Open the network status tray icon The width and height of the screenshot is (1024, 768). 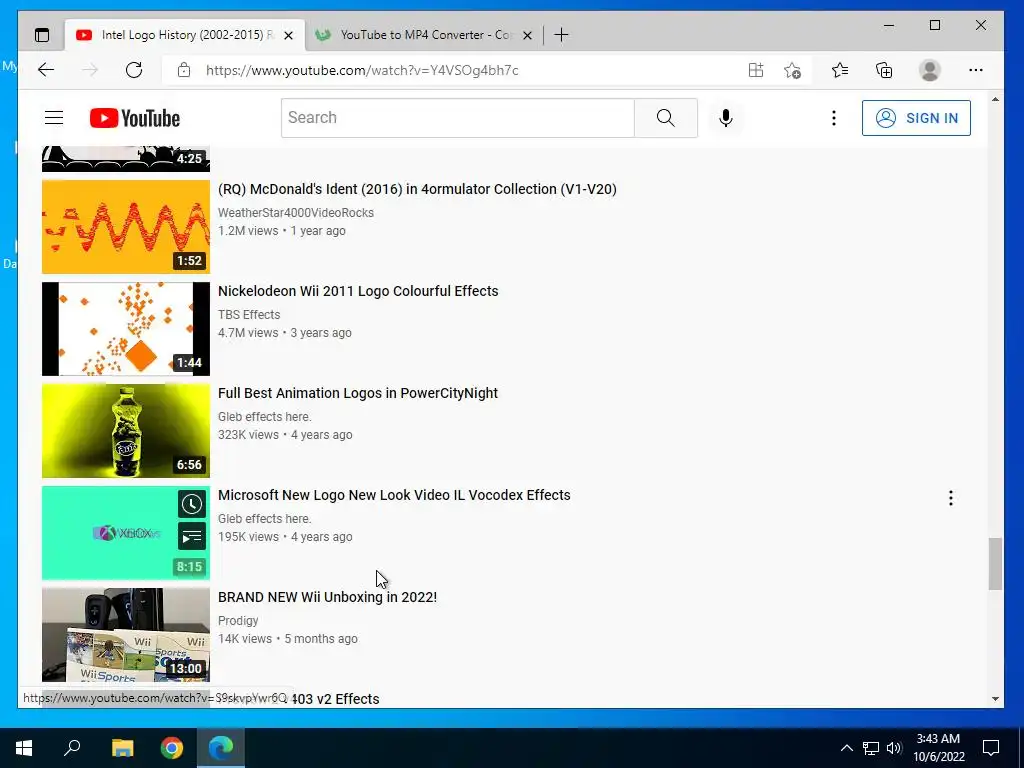(871, 748)
